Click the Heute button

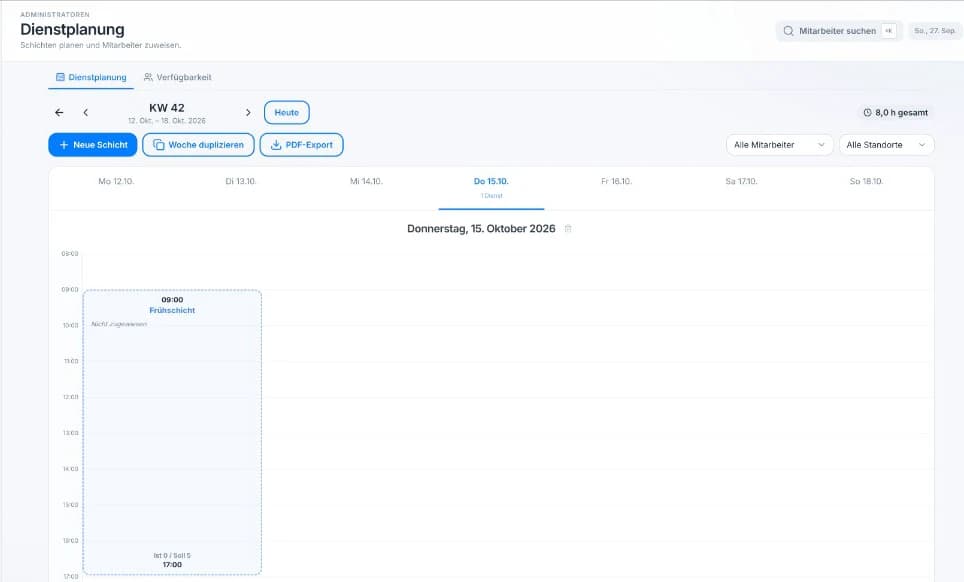[286, 112]
